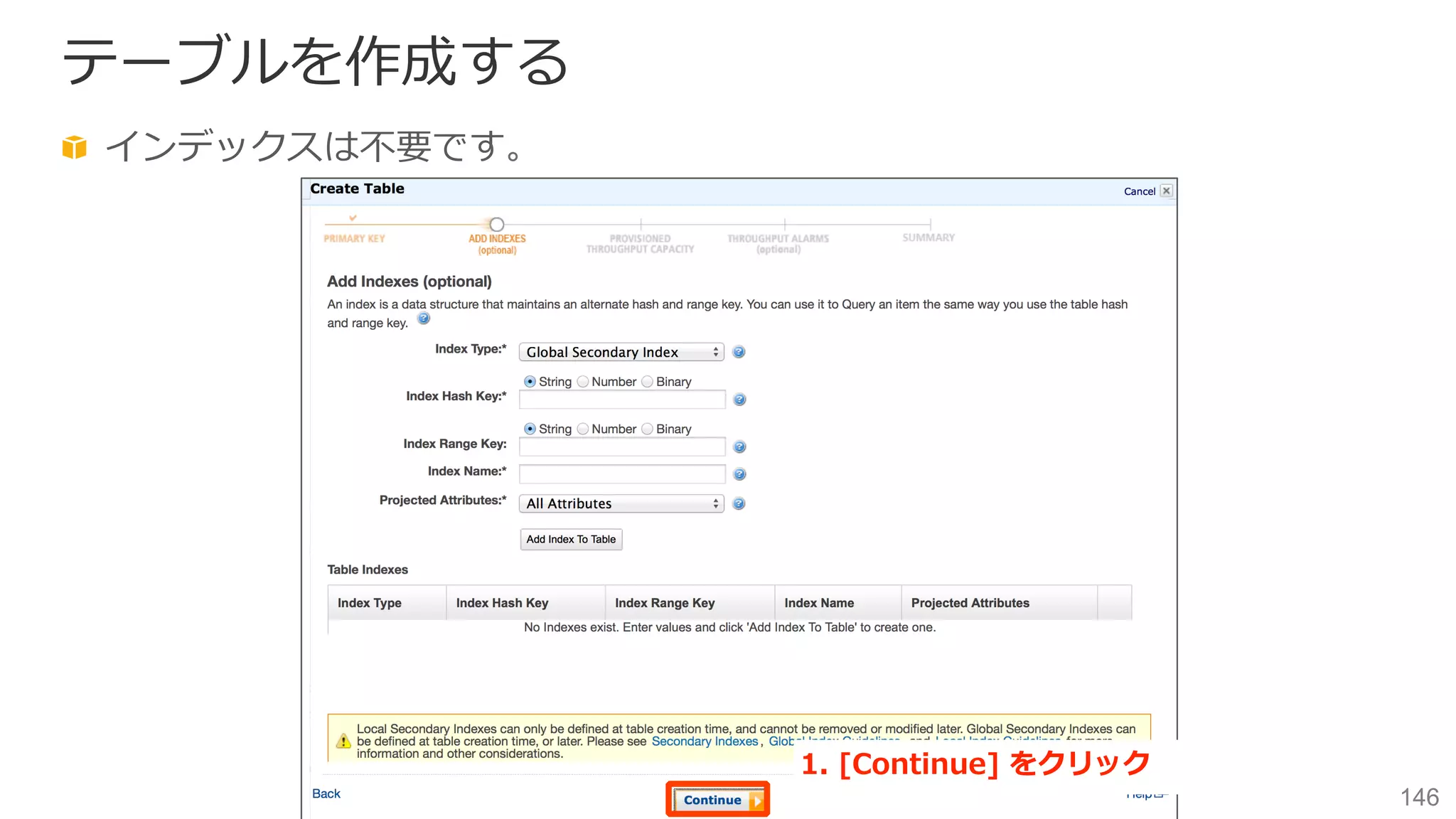Click the Continue button

(718, 800)
